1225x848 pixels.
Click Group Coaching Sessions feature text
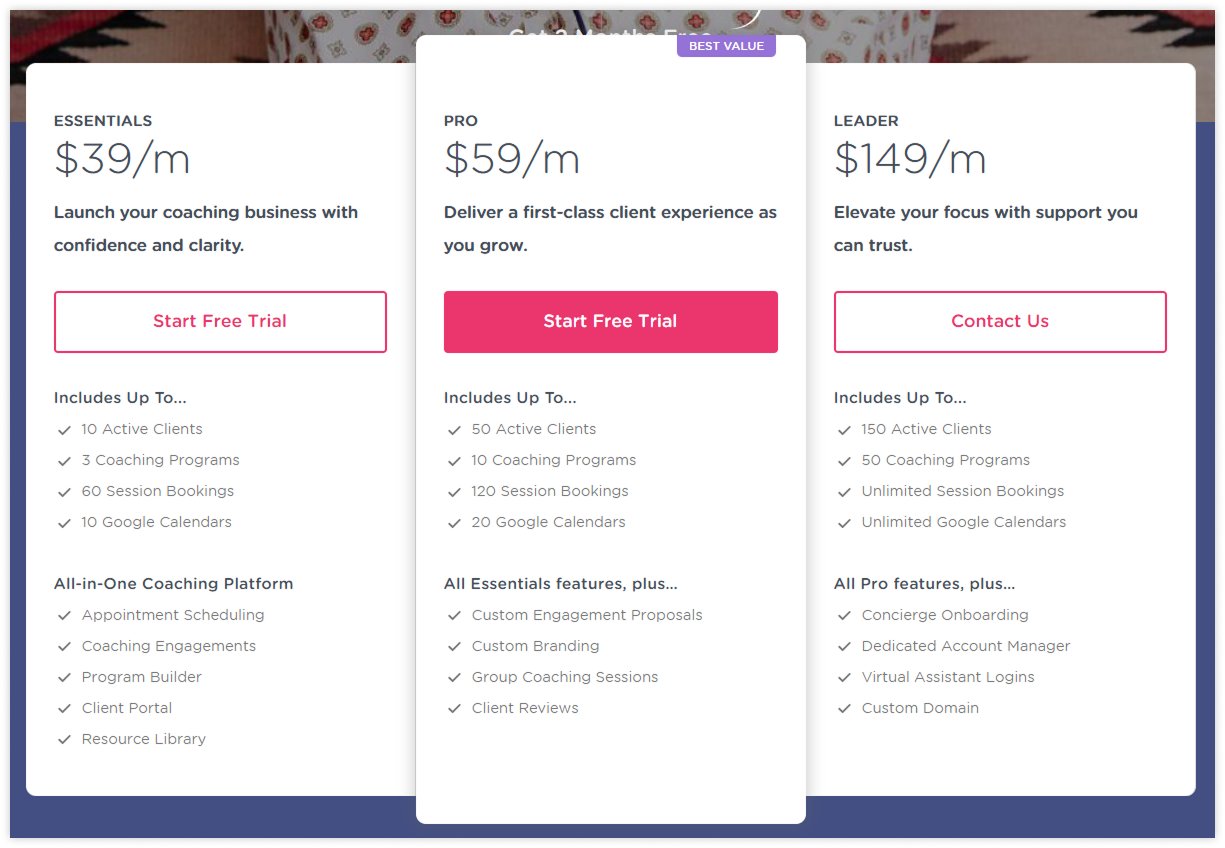[565, 677]
